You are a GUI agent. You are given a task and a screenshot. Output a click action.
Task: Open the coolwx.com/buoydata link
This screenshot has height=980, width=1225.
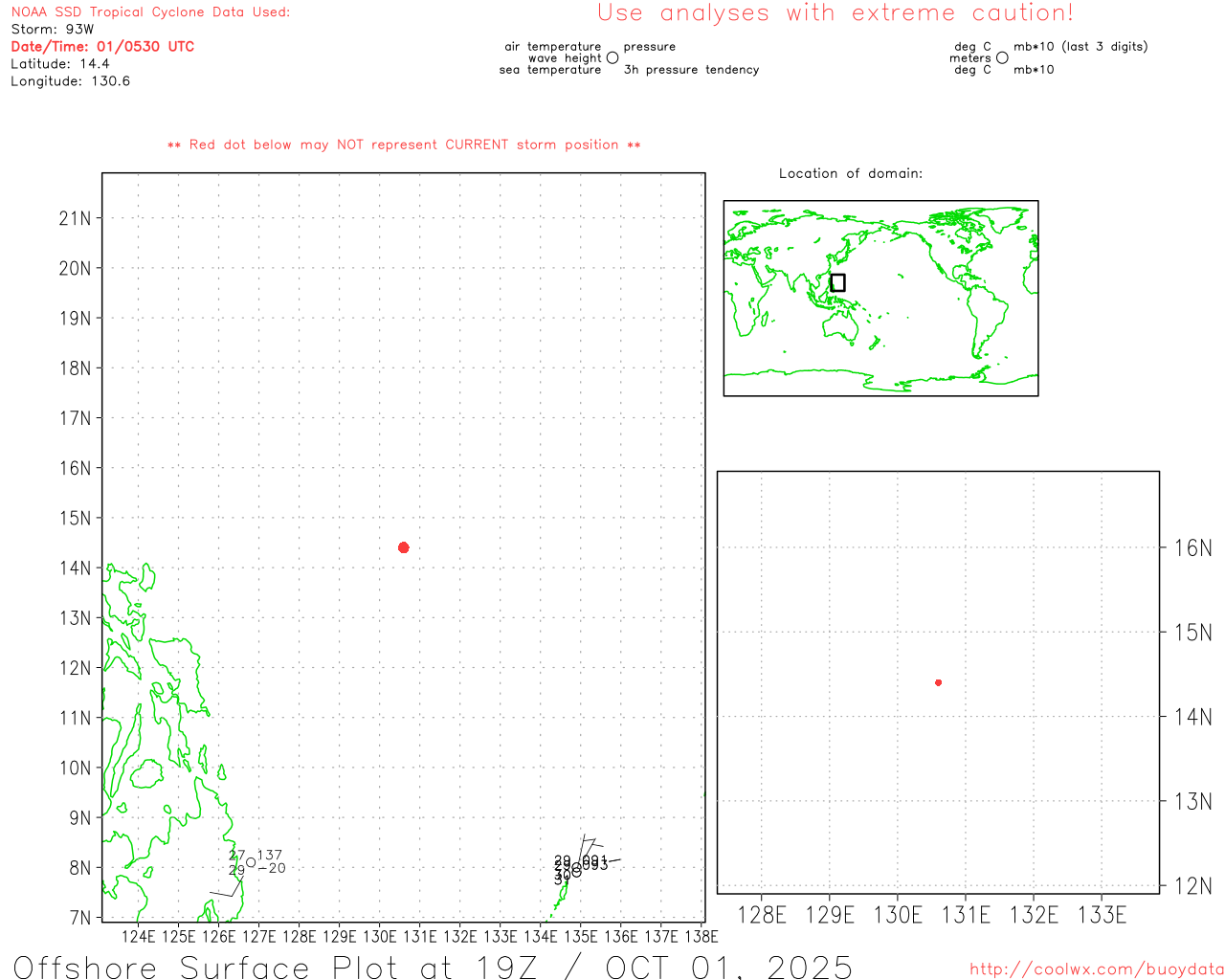1097,969
